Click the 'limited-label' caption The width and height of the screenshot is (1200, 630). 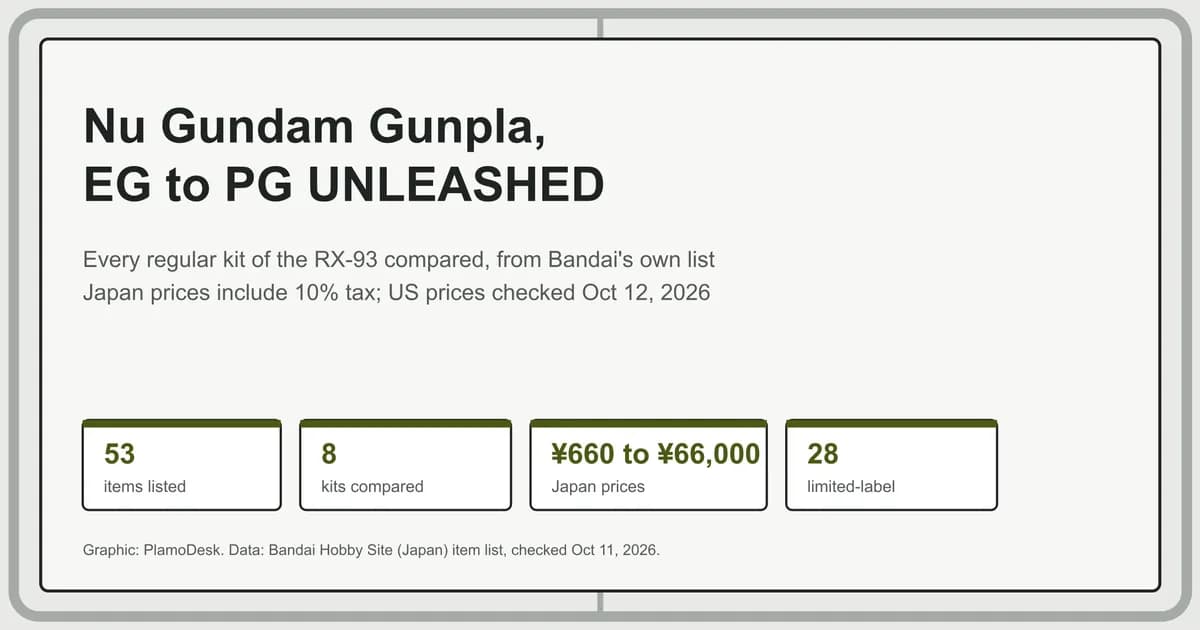pyautogui.click(x=851, y=487)
